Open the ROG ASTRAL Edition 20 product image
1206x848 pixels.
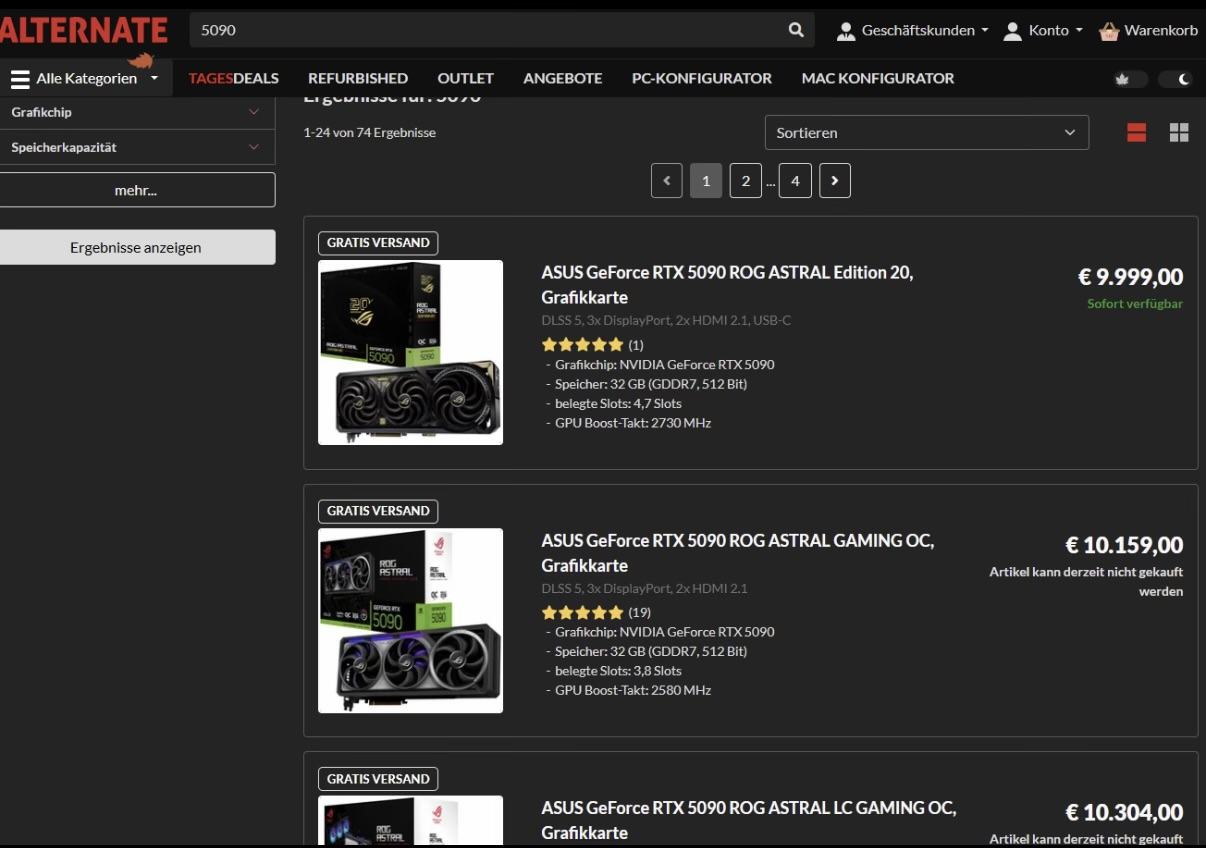pyautogui.click(x=410, y=352)
